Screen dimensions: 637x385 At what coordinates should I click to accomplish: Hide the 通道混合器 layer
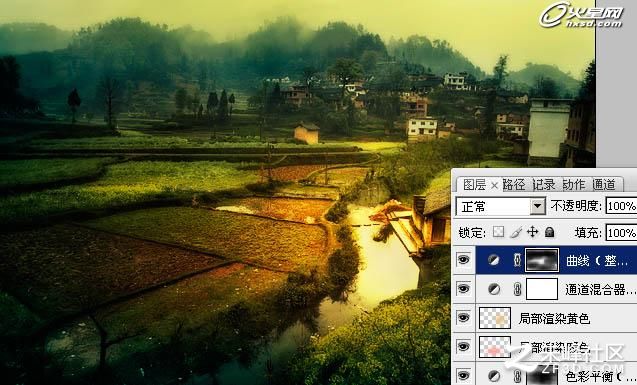coord(464,289)
